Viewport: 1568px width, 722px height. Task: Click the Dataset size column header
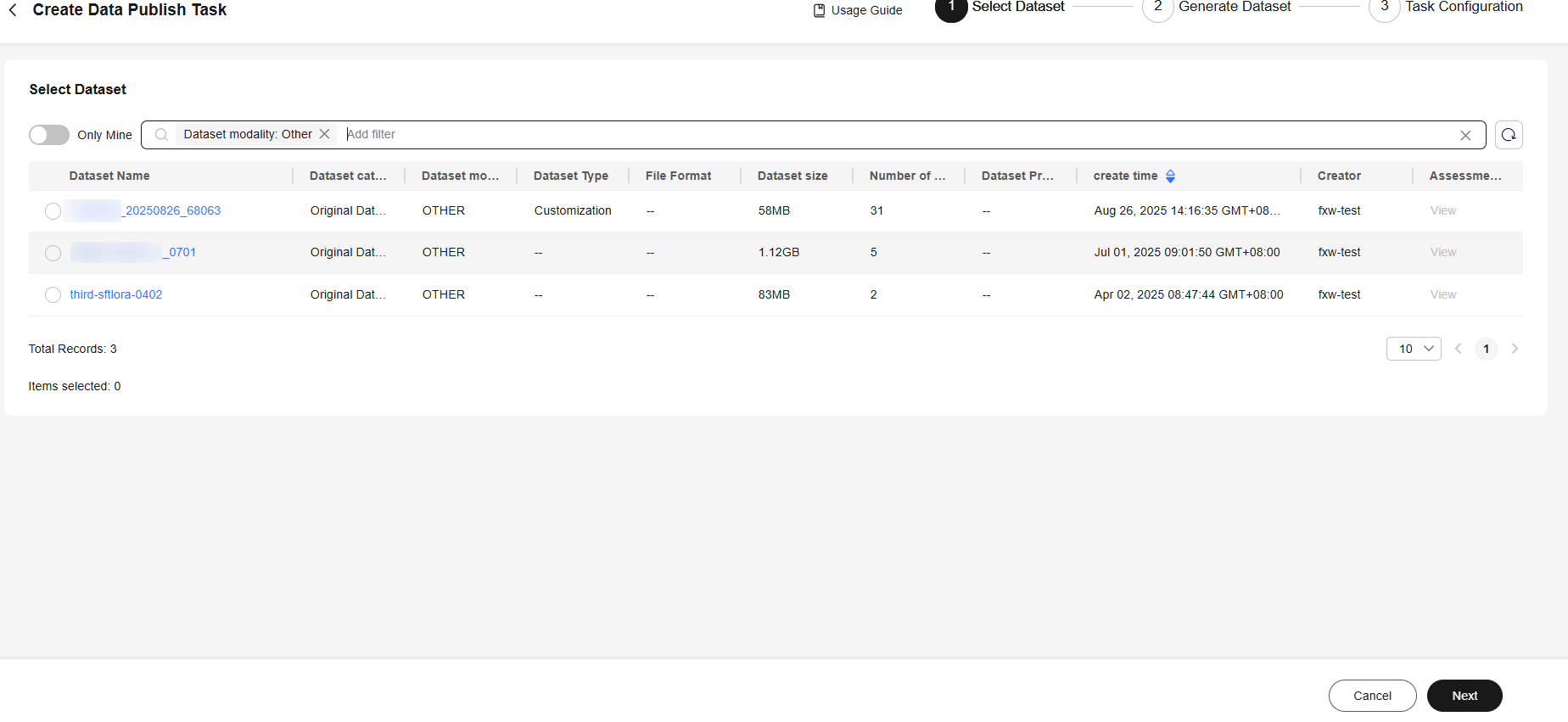(x=792, y=176)
